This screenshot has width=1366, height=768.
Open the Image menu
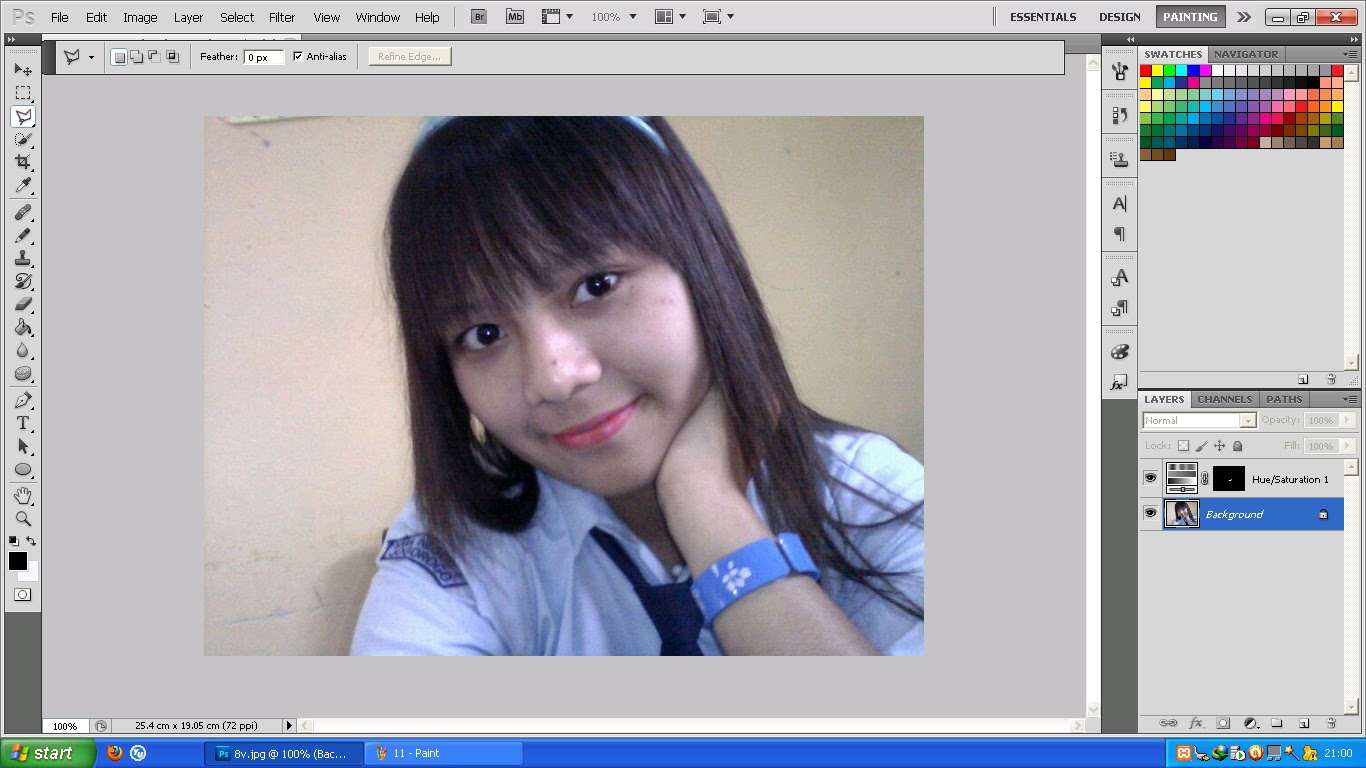pos(140,17)
